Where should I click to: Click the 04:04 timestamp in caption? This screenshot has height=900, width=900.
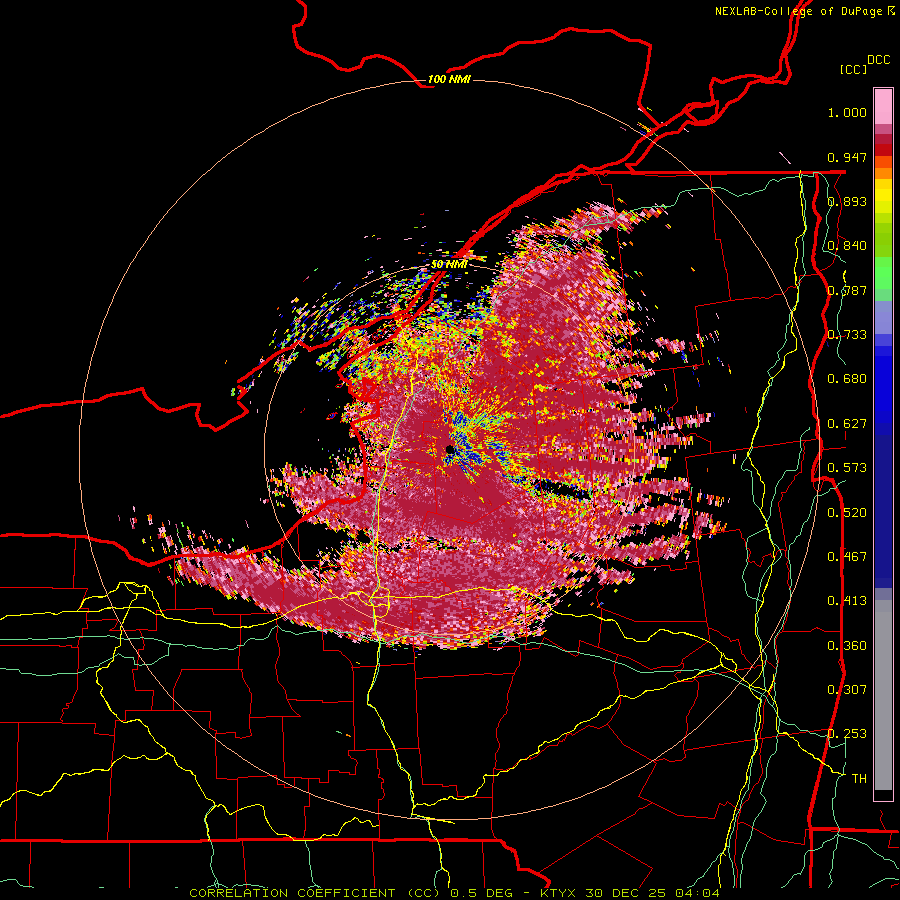696,893
